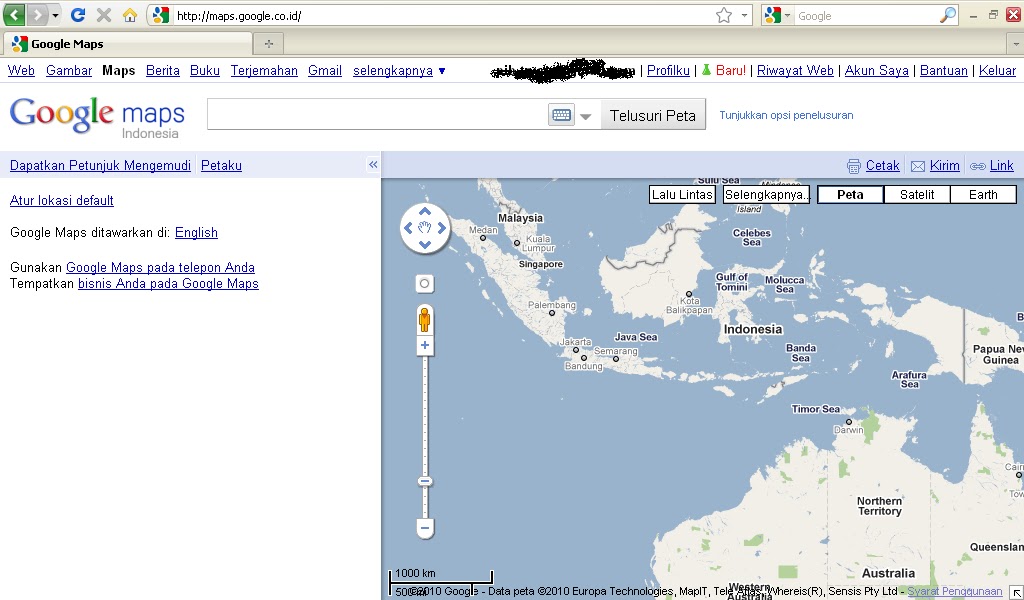Open the navigation history dropdown arrow
This screenshot has width=1024, height=600.
pos(55,15)
